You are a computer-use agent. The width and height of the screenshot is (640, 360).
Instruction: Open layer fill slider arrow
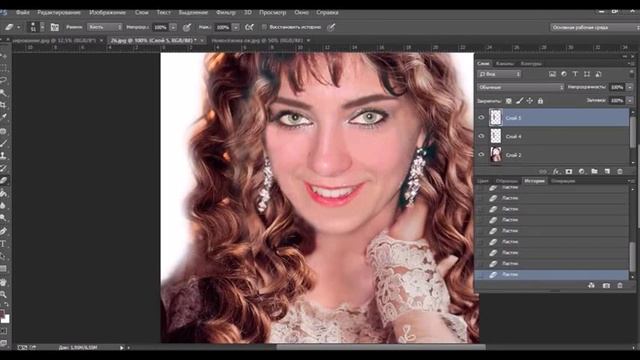coord(629,100)
